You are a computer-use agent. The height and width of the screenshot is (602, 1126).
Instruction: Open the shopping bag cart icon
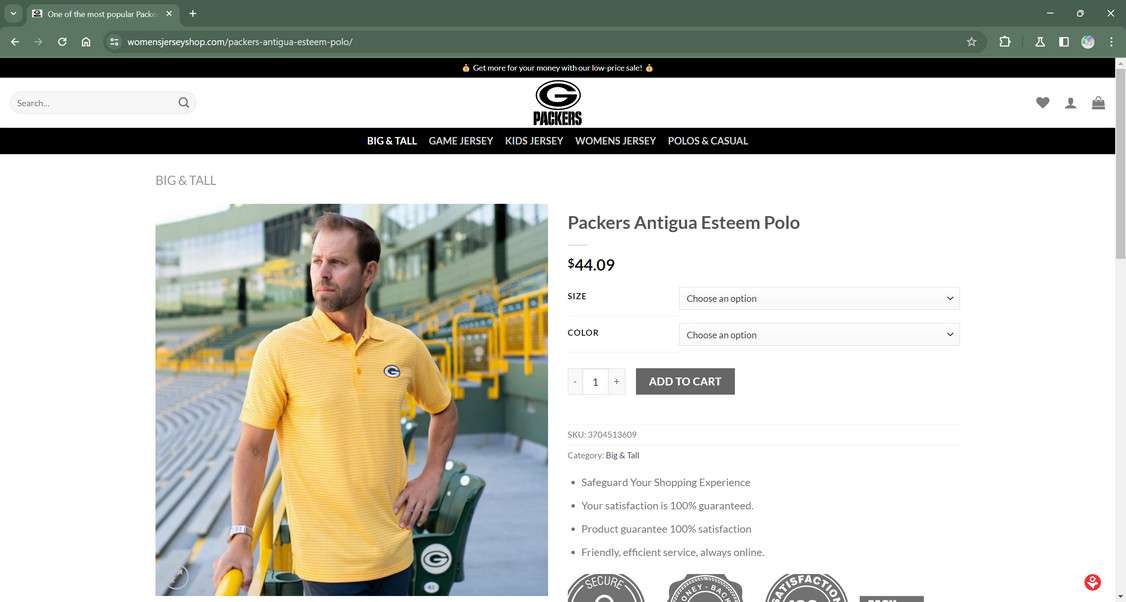tap(1099, 103)
